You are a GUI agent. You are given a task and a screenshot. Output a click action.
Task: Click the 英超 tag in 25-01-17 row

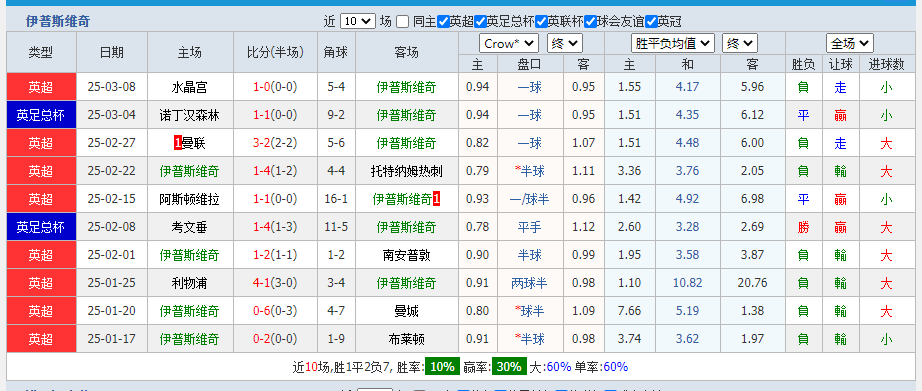coord(41,339)
